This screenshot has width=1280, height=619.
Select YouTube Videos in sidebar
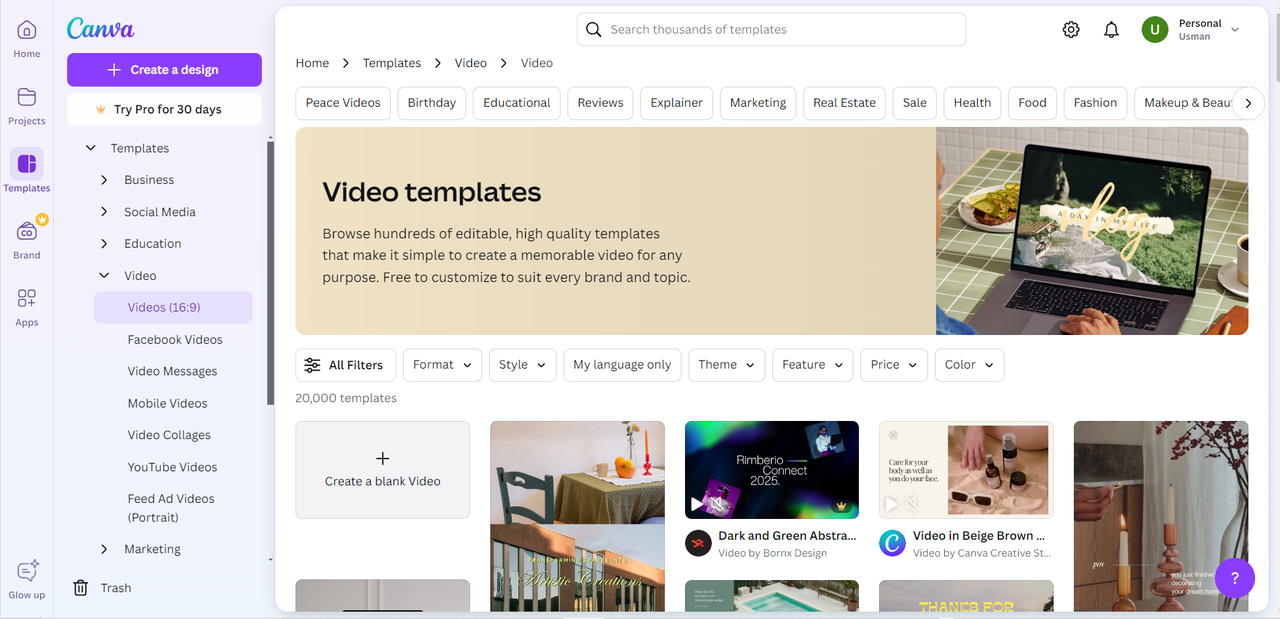172,467
